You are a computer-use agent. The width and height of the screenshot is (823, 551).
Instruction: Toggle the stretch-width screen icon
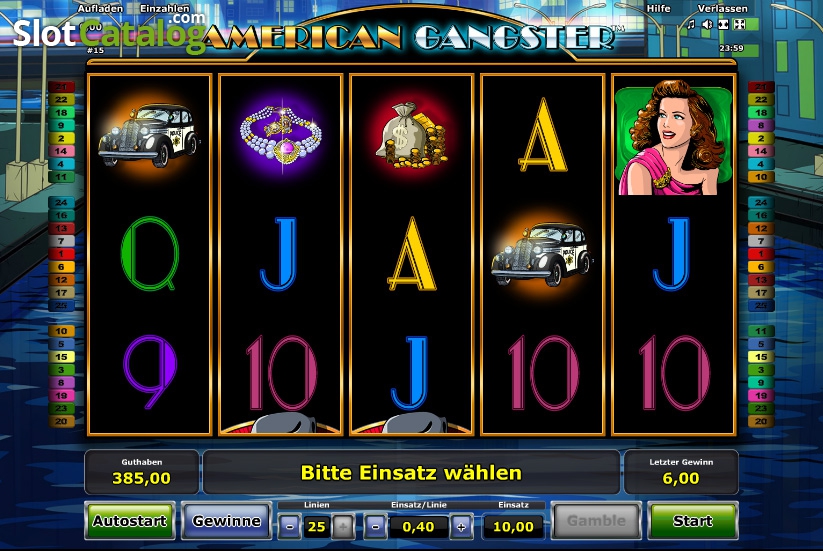723,24
